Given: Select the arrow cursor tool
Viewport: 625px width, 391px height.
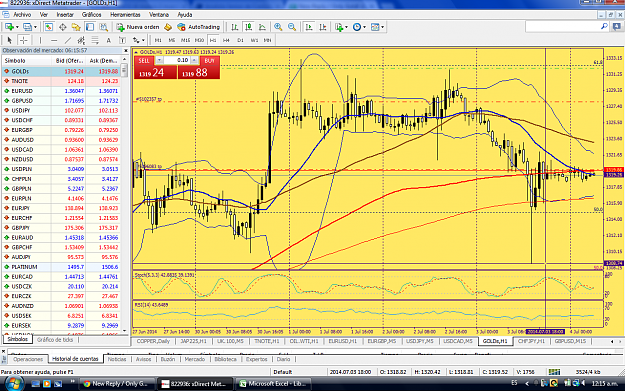Looking at the screenshot, I should (x=10, y=40).
